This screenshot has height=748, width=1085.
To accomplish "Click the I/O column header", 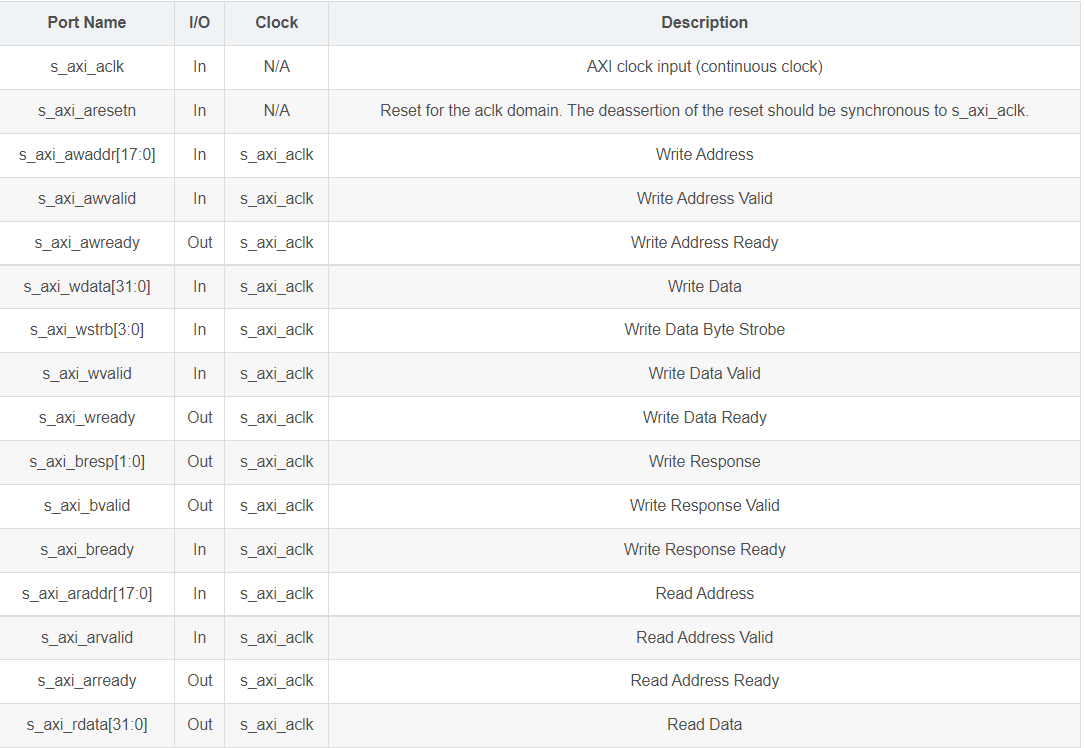I will [199, 22].
